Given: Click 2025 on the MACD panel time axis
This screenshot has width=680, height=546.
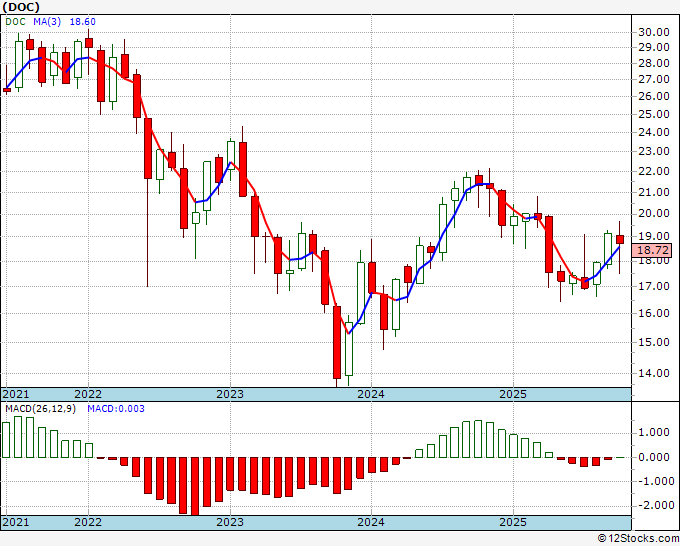Looking at the screenshot, I should (513, 522).
